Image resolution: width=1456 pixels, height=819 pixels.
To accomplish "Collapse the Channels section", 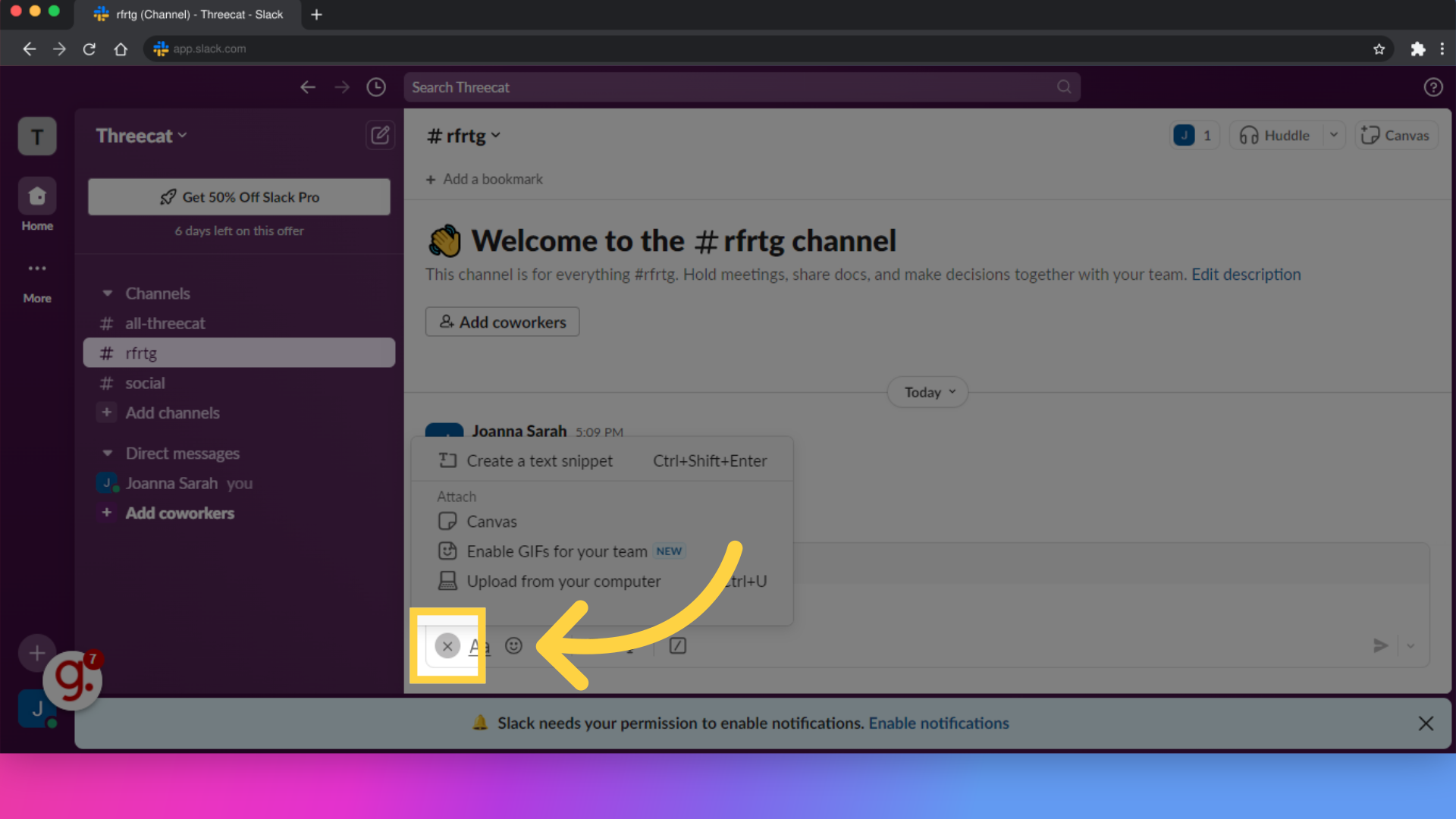I will (108, 293).
